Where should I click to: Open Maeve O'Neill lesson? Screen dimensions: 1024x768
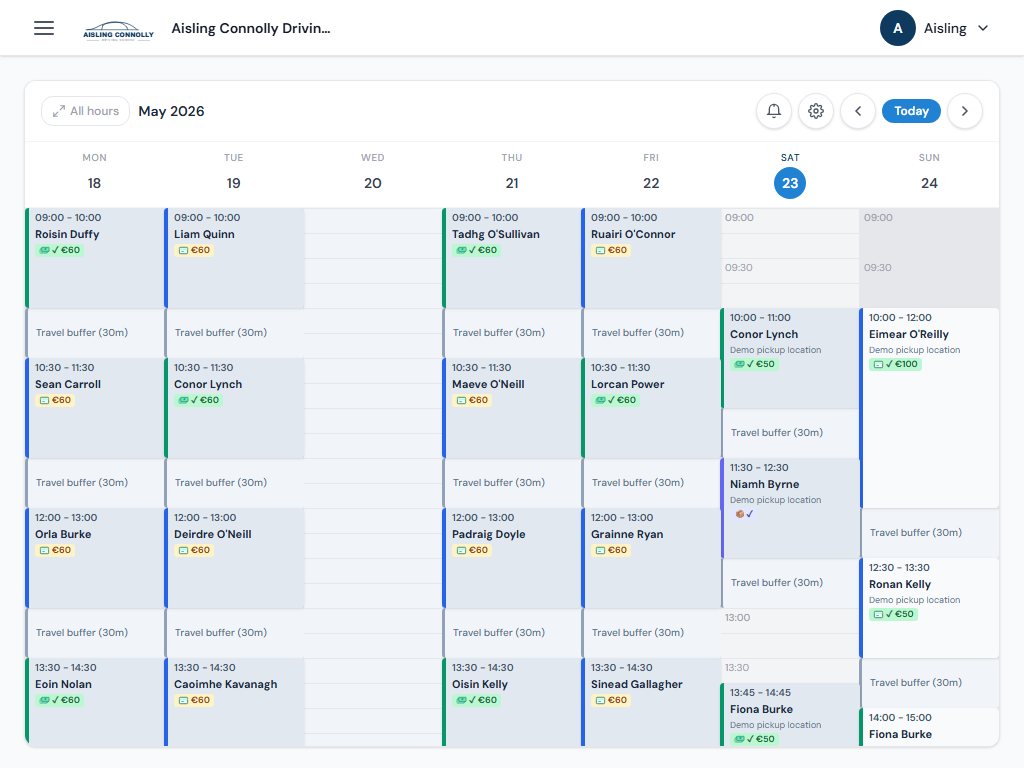pyautogui.click(x=511, y=408)
